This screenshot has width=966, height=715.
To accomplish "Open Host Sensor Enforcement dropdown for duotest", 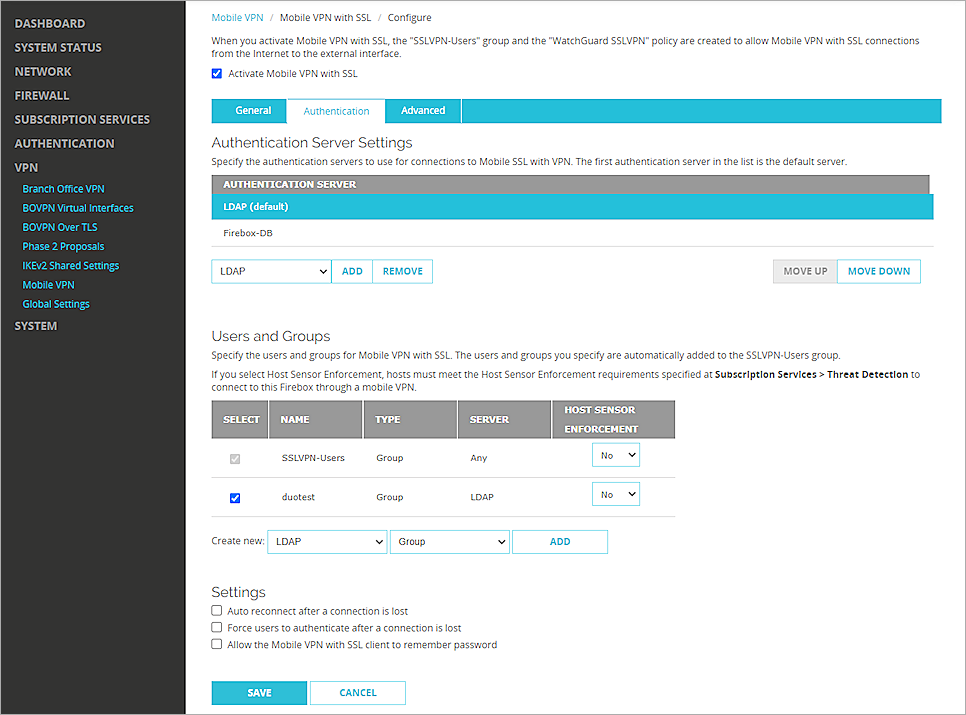I will click(x=615, y=493).
